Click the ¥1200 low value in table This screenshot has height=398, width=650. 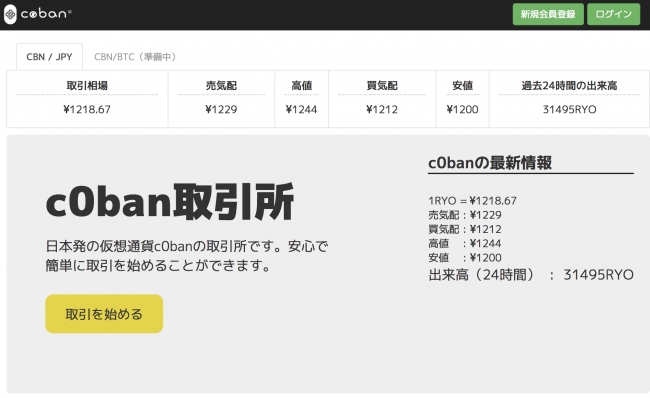click(x=463, y=109)
